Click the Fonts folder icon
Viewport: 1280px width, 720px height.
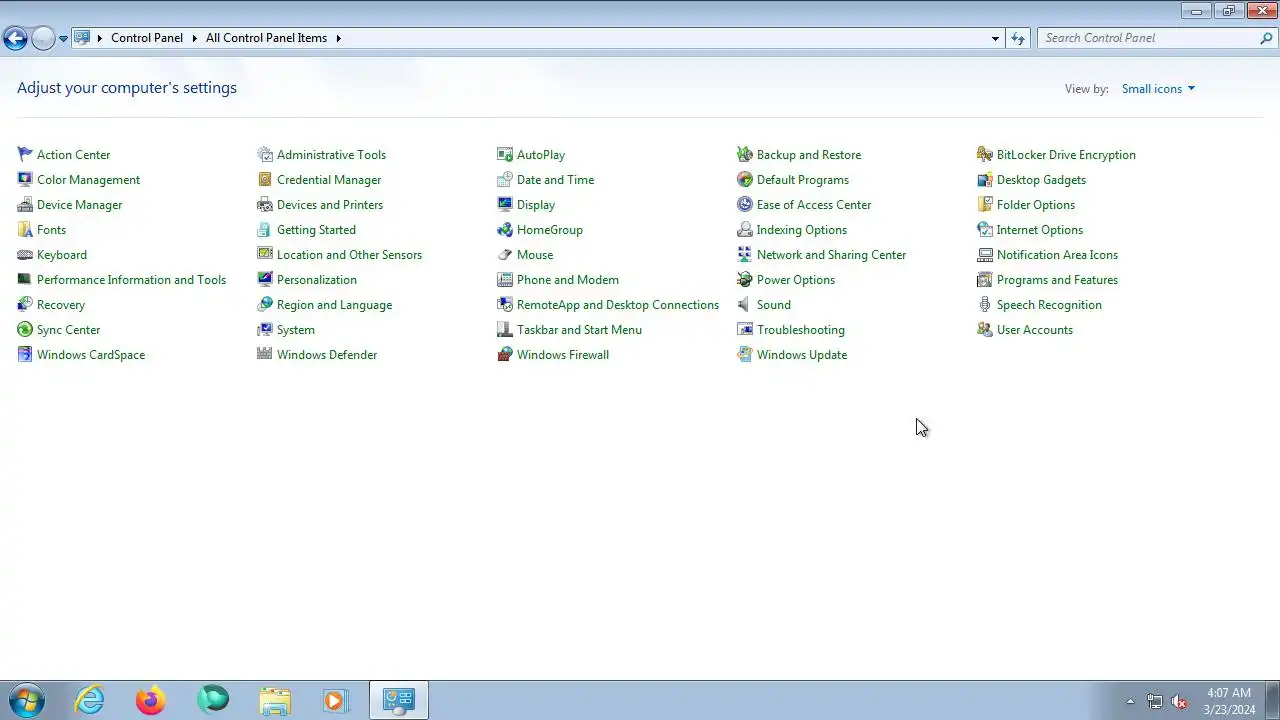[25, 229]
